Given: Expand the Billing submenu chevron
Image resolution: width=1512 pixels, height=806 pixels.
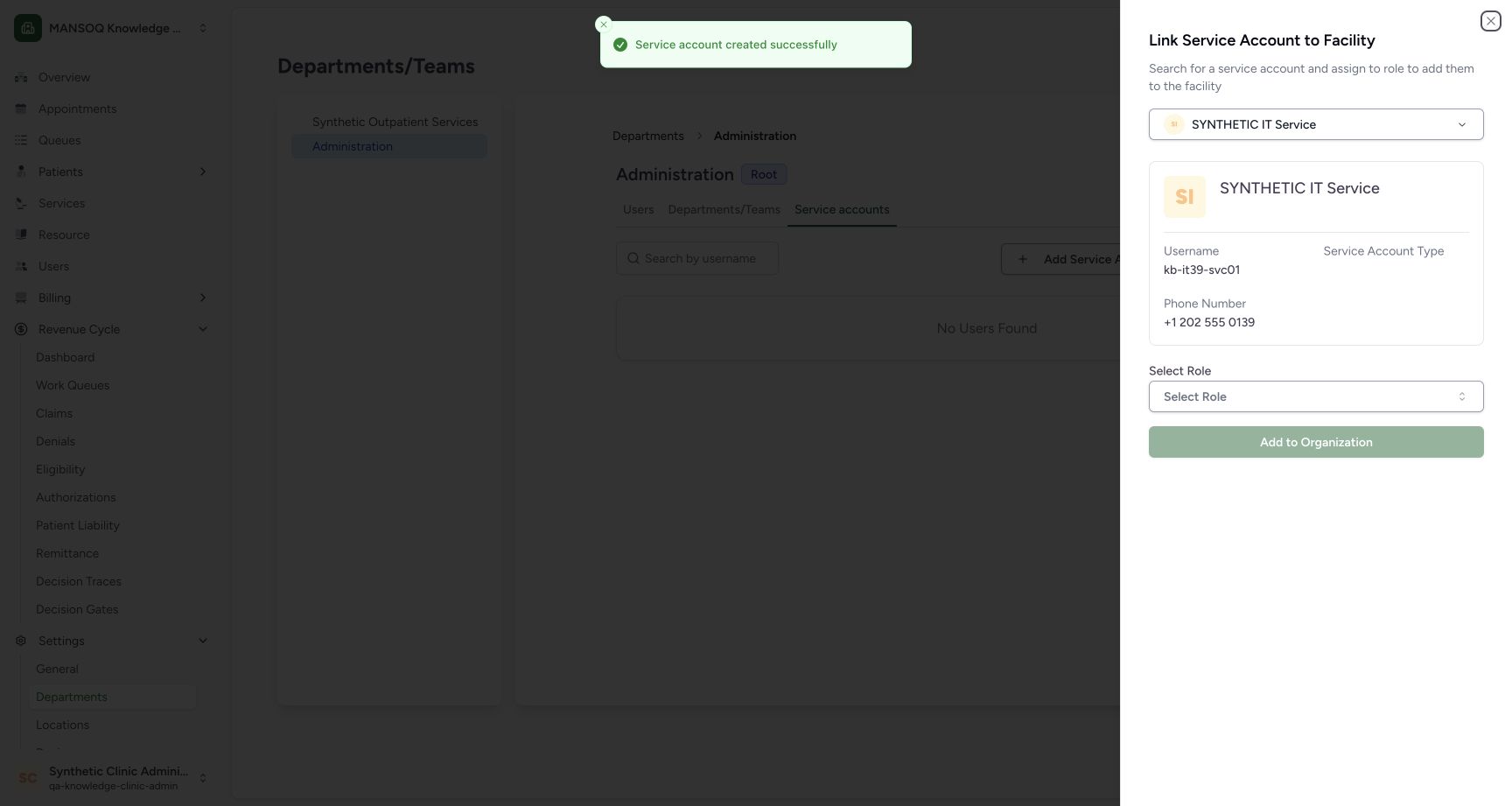Looking at the screenshot, I should point(203,298).
